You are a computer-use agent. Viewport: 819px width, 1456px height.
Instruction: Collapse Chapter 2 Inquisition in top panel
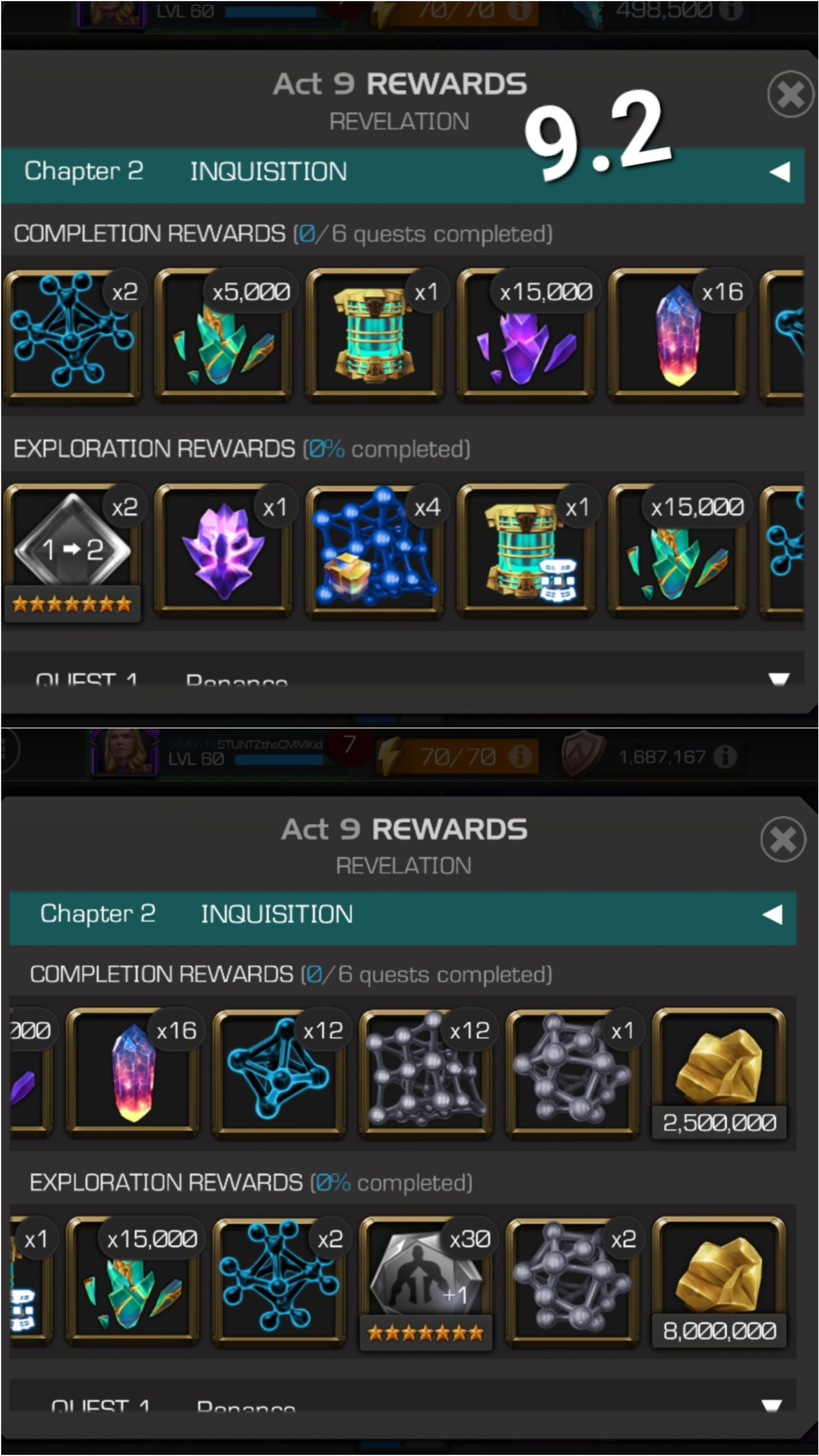(780, 172)
